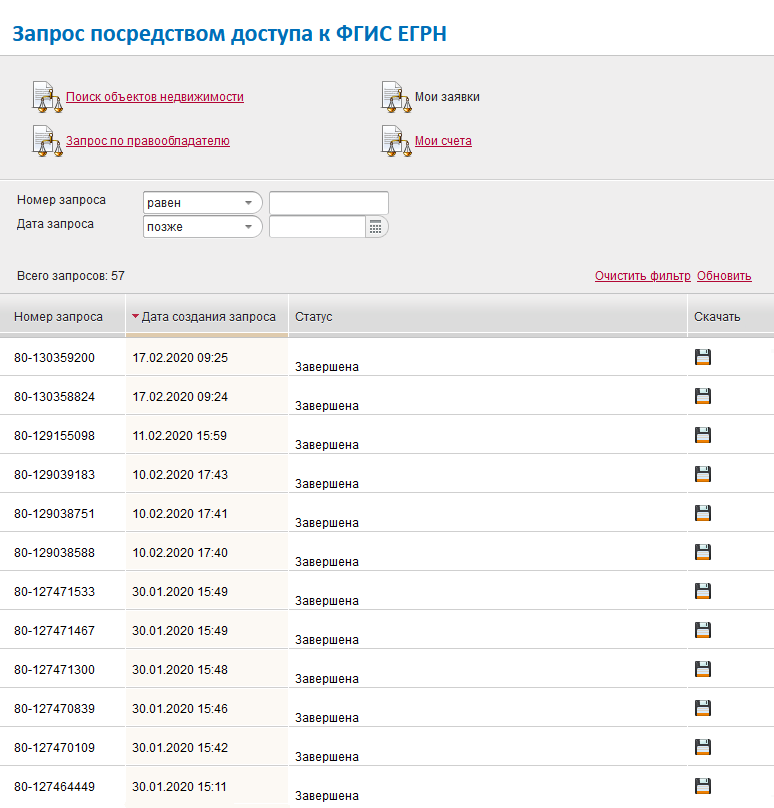Sort by Дата создания запроса column header
Screen dimensions: 774x808
tap(207, 316)
